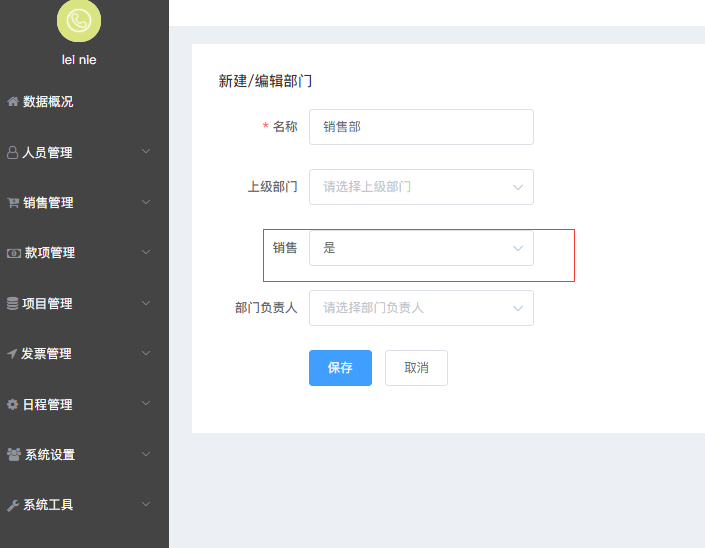Viewport: 705px width, 548px height.
Task: Expand the 系统设置 menu chevron
Action: (x=146, y=454)
